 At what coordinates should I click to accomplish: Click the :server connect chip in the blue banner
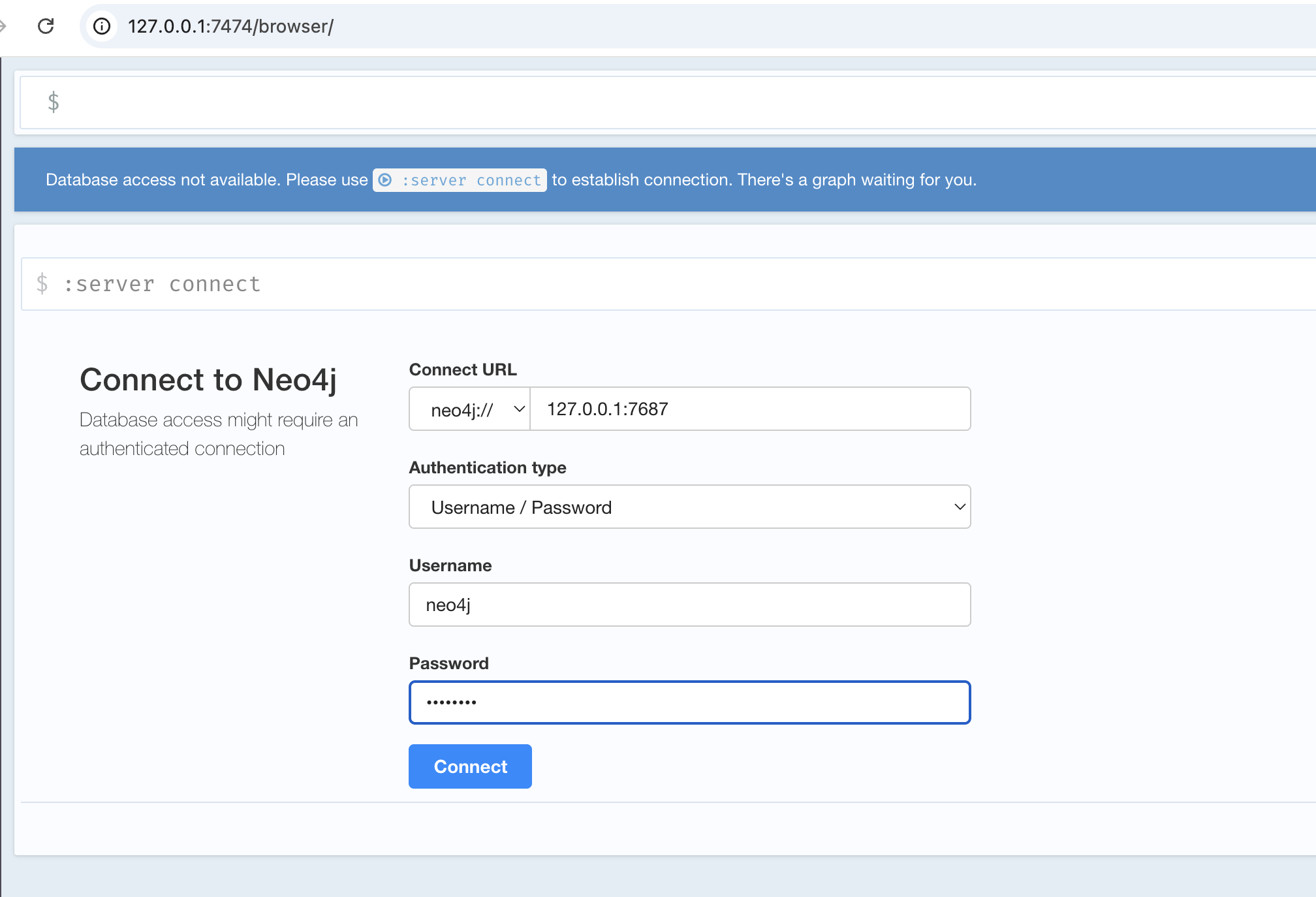[459, 180]
